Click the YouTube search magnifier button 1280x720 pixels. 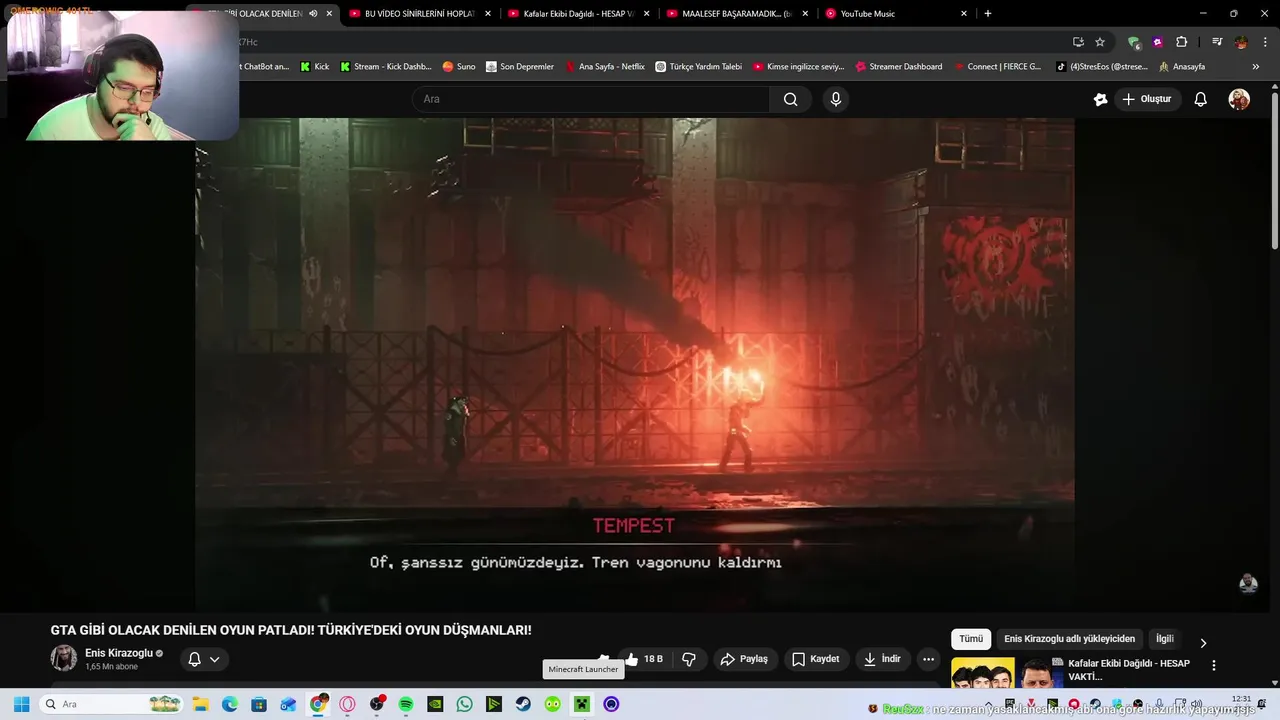tap(790, 99)
